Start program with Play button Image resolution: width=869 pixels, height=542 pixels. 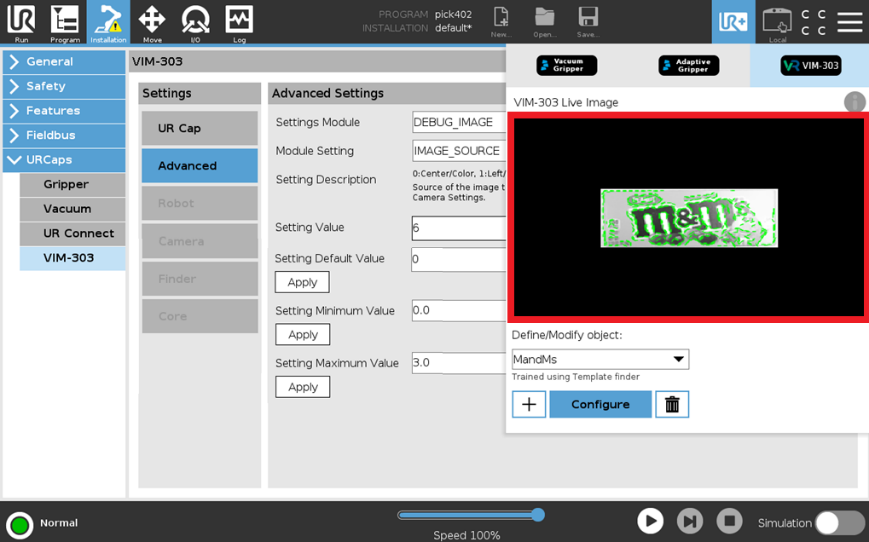pos(650,521)
